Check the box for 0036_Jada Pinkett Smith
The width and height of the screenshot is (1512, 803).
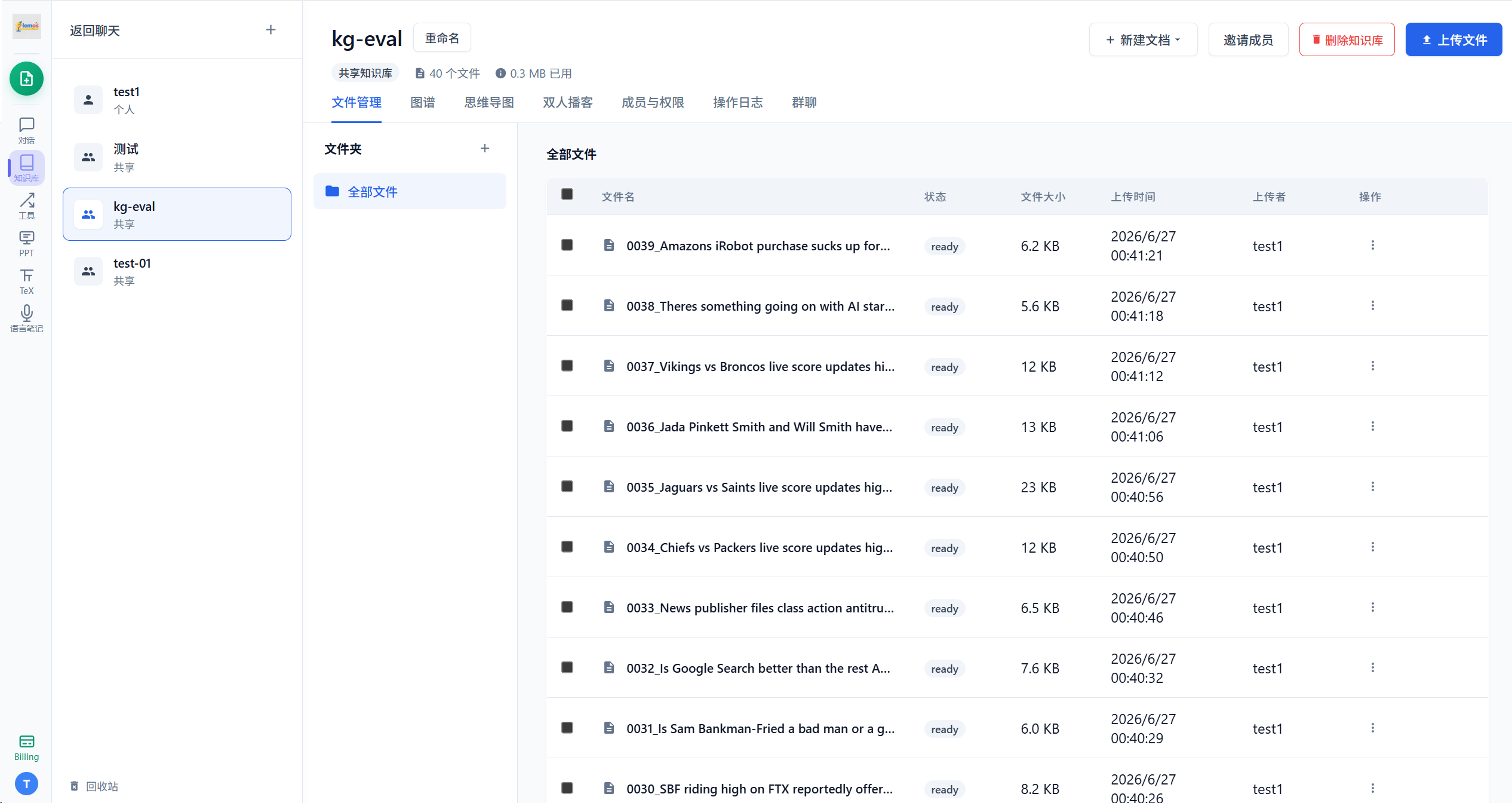pos(567,426)
